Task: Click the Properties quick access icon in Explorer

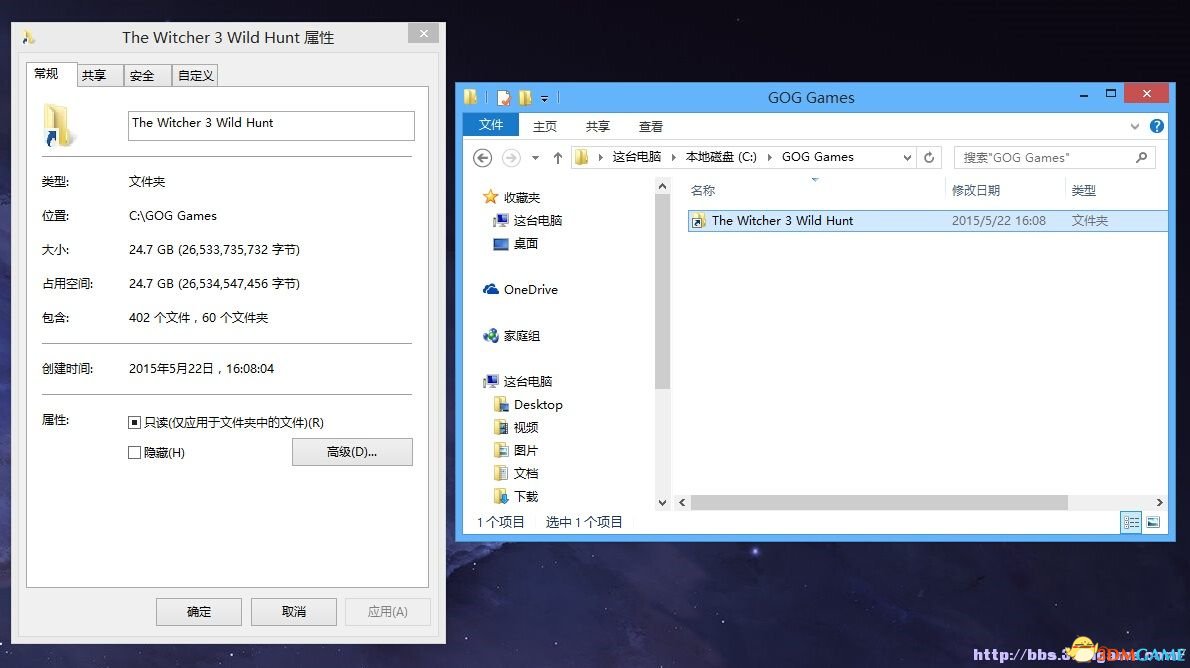Action: tap(504, 97)
